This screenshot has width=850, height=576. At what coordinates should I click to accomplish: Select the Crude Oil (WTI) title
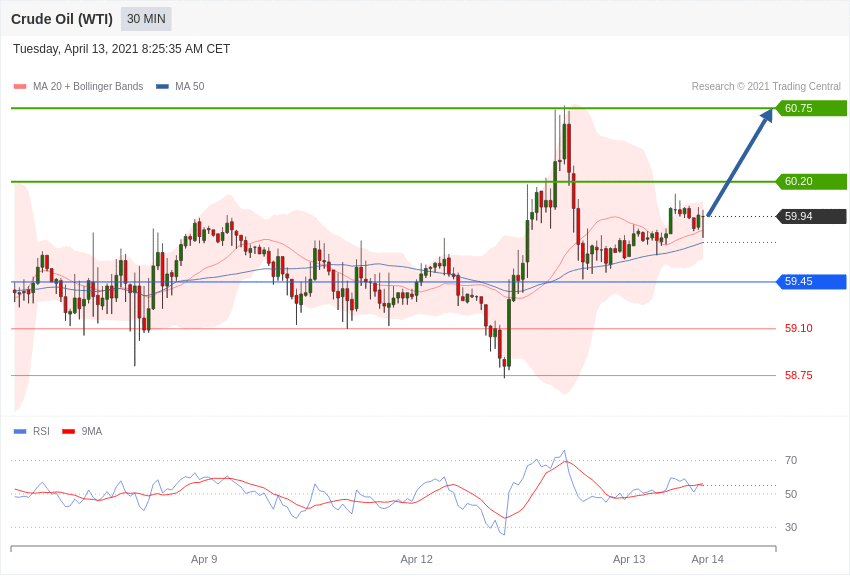coord(62,19)
